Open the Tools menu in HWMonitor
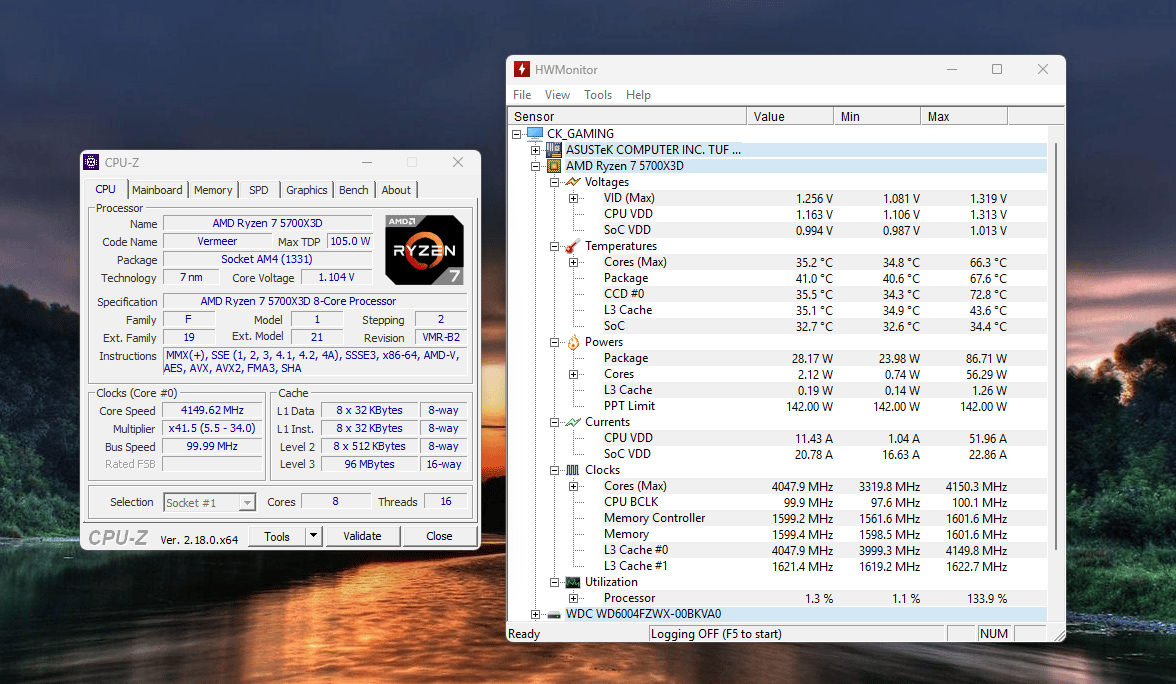Image resolution: width=1176 pixels, height=684 pixels. coord(598,94)
